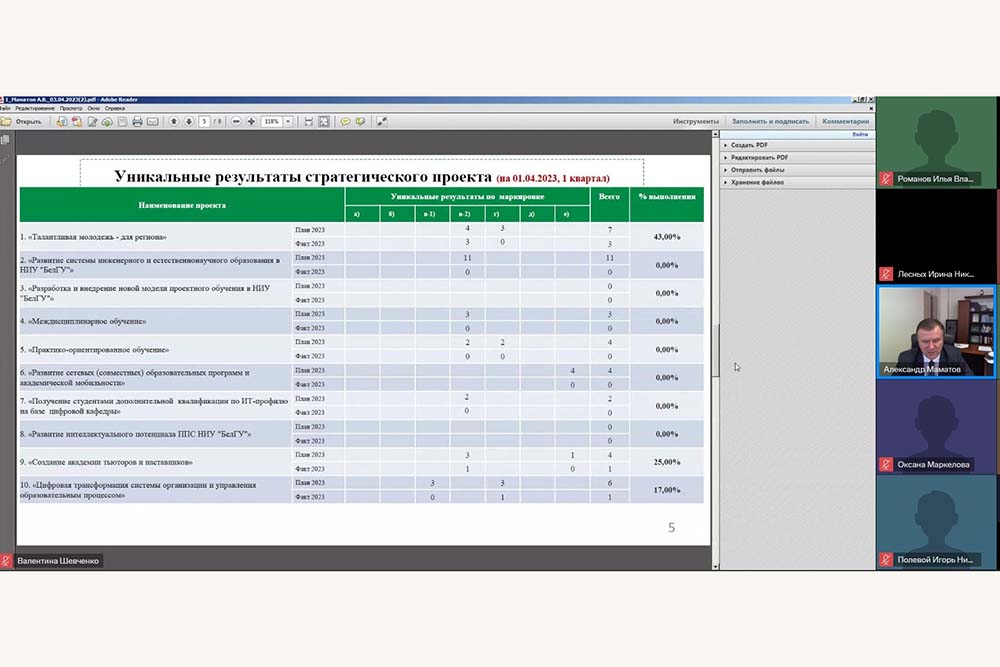The width and height of the screenshot is (1000, 667).
Task: Open the page thumbnails side panel
Action: pyautogui.click(x=6, y=141)
